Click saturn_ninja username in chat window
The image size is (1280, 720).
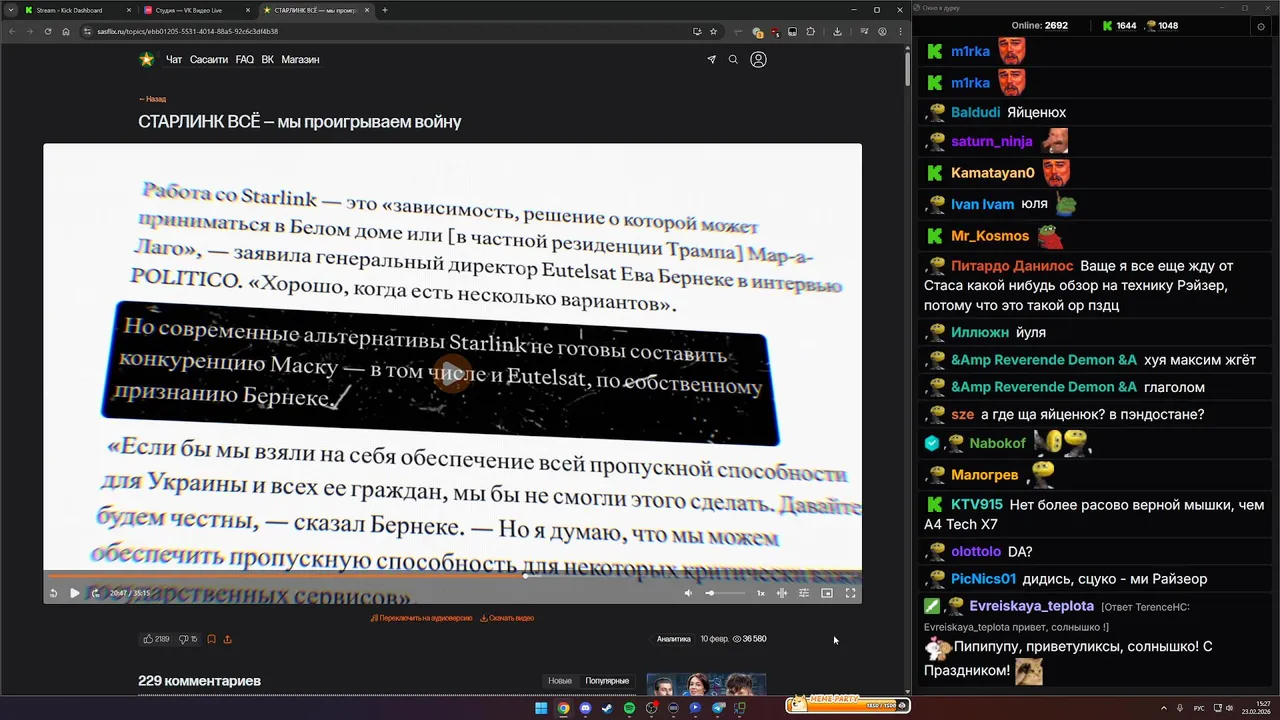pos(992,141)
